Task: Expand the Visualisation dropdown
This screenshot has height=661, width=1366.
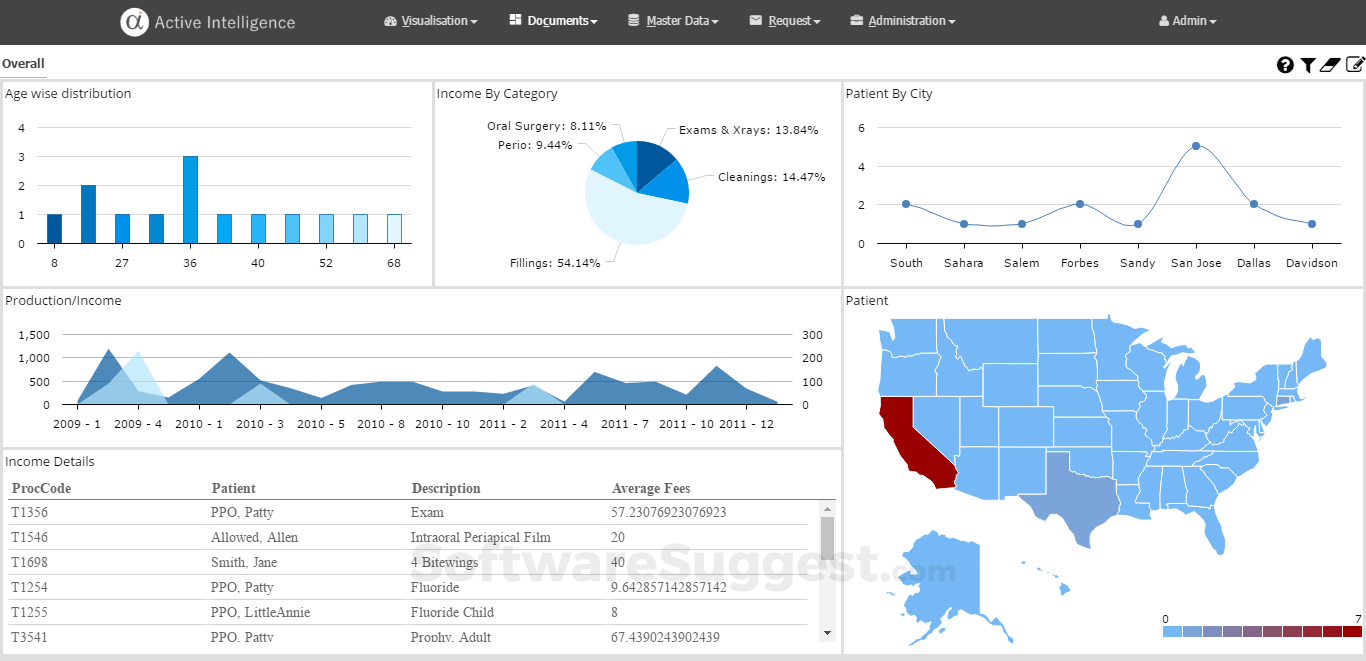Action: click(x=431, y=20)
